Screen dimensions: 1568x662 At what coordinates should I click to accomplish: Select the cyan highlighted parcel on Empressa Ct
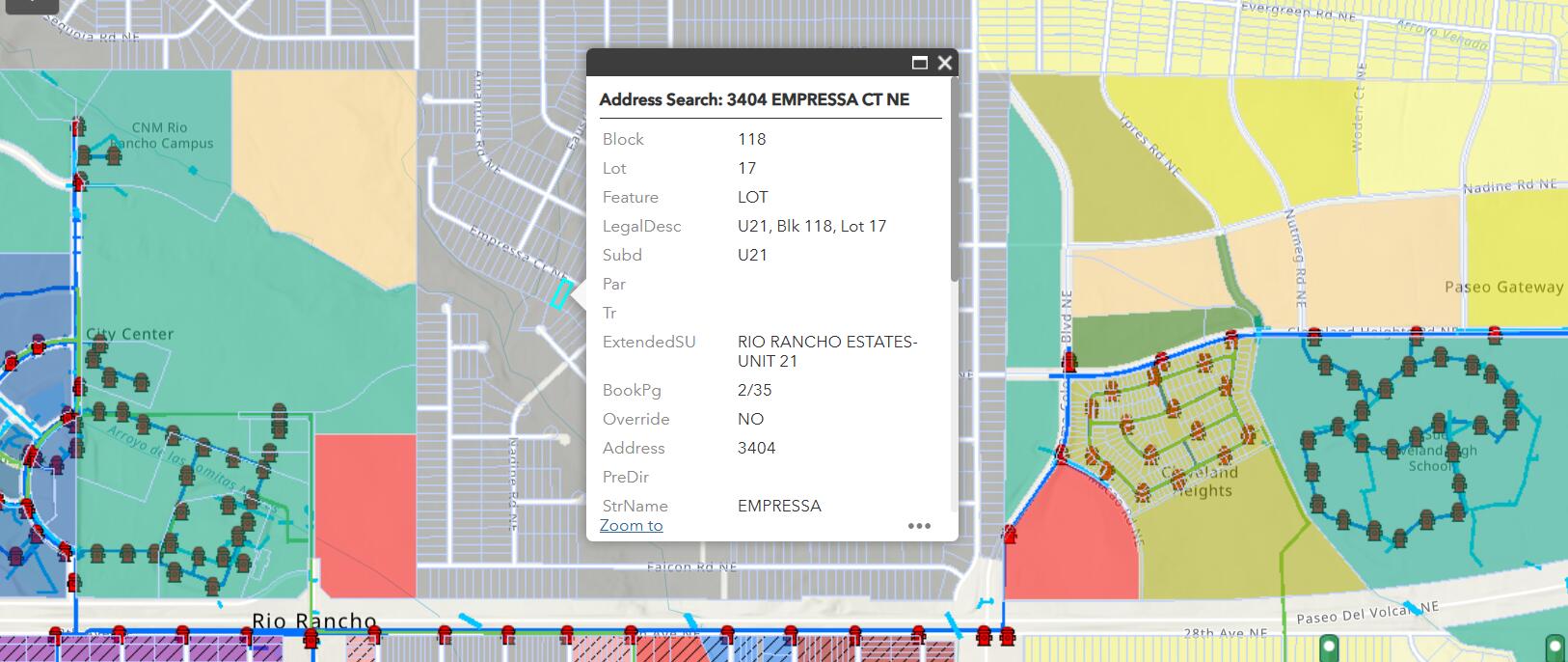(x=560, y=294)
